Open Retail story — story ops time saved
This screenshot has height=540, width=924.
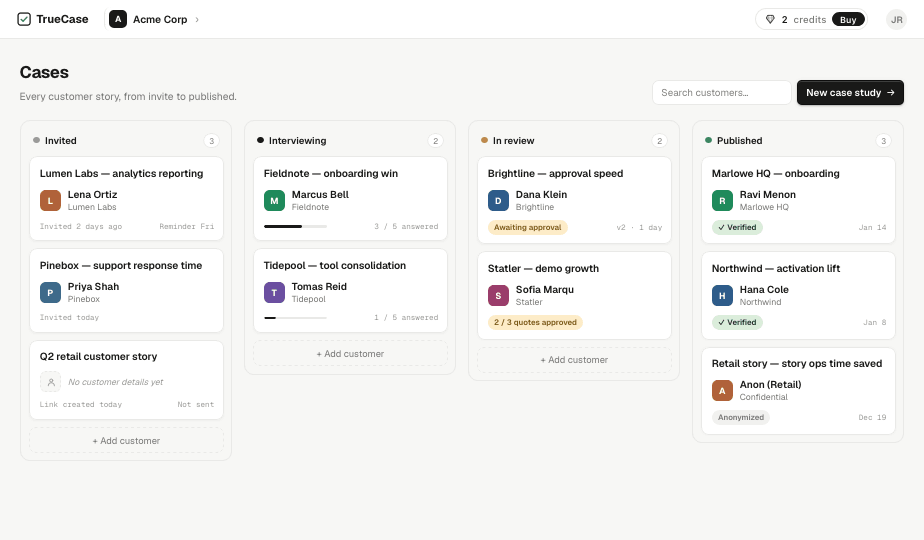[x=798, y=391]
